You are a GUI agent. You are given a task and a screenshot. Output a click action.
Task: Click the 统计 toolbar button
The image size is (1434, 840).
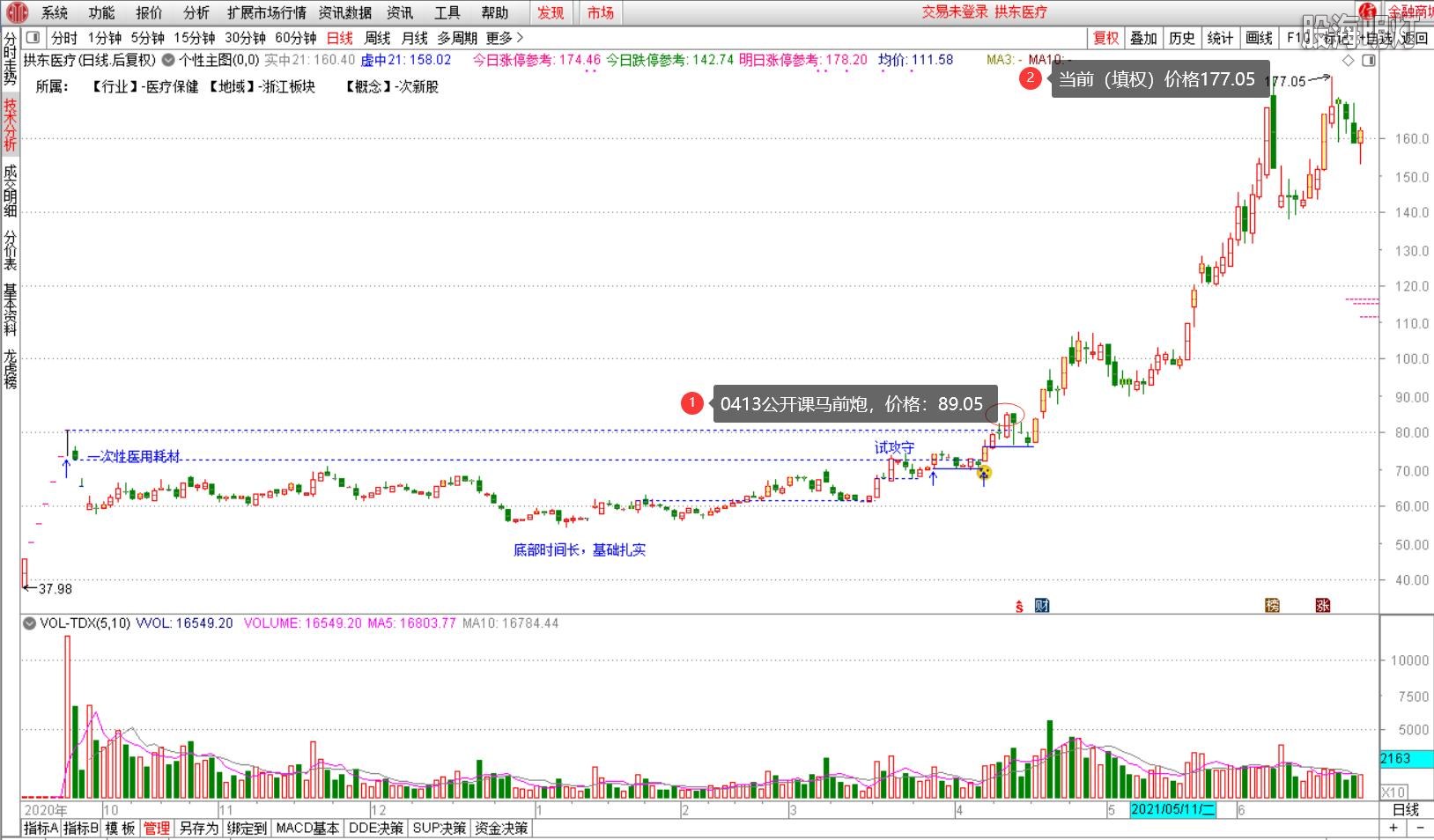pos(1220,38)
